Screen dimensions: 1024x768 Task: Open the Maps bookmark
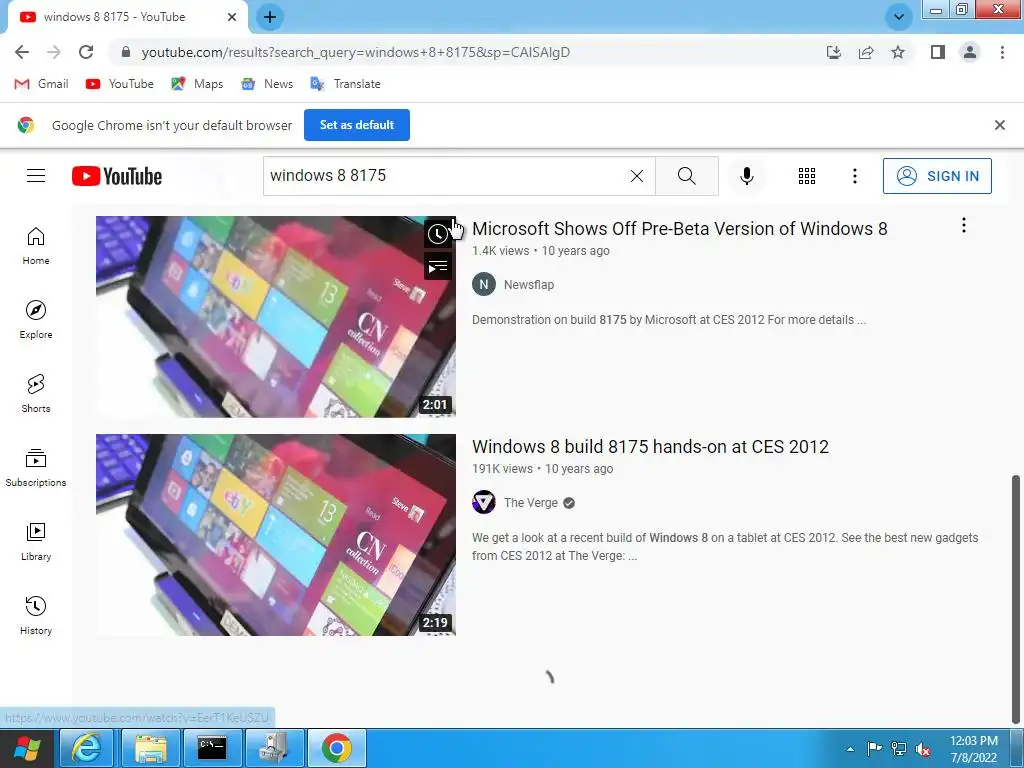pos(197,84)
